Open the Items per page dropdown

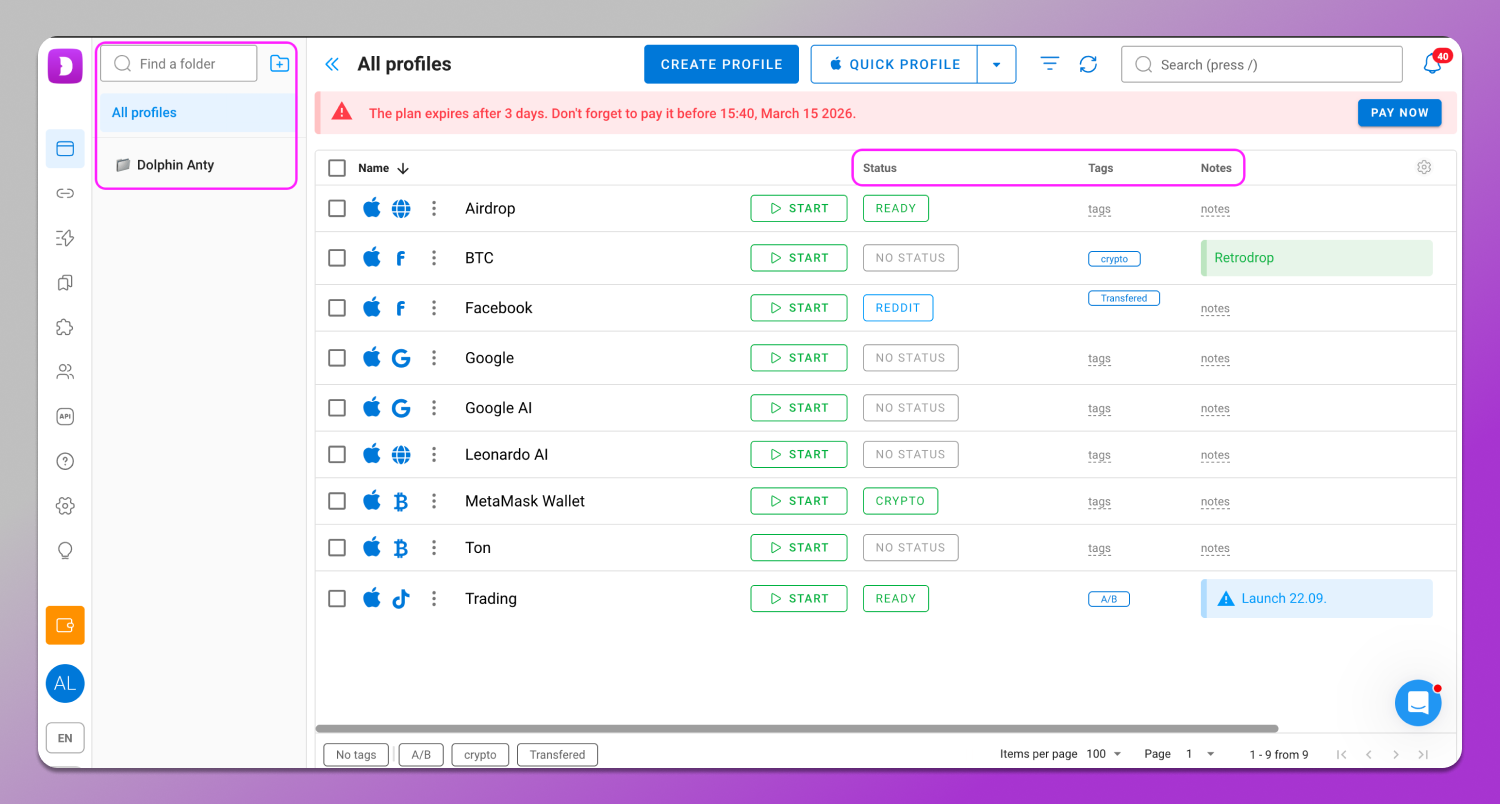click(1104, 754)
